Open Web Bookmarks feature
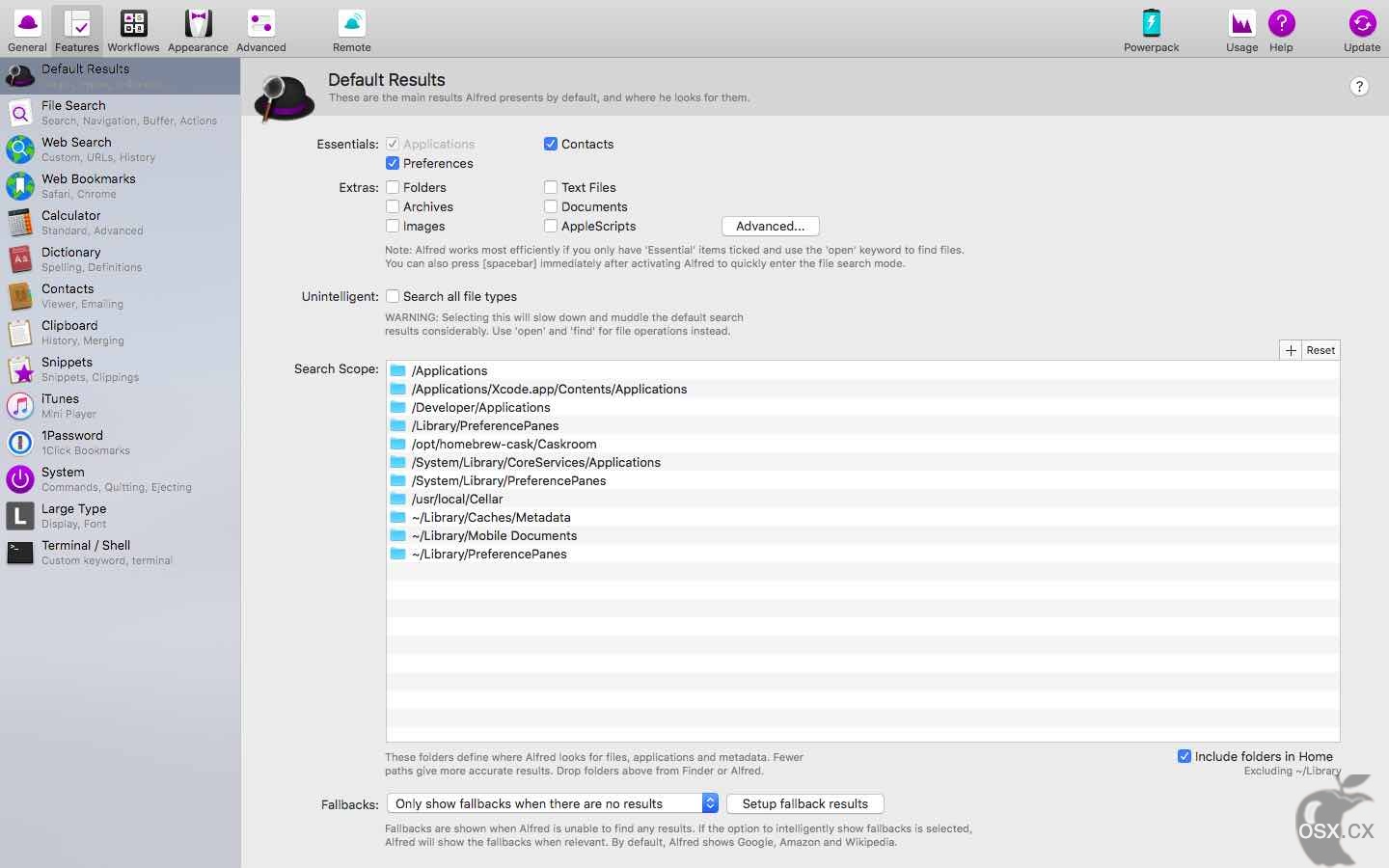 [x=120, y=186]
